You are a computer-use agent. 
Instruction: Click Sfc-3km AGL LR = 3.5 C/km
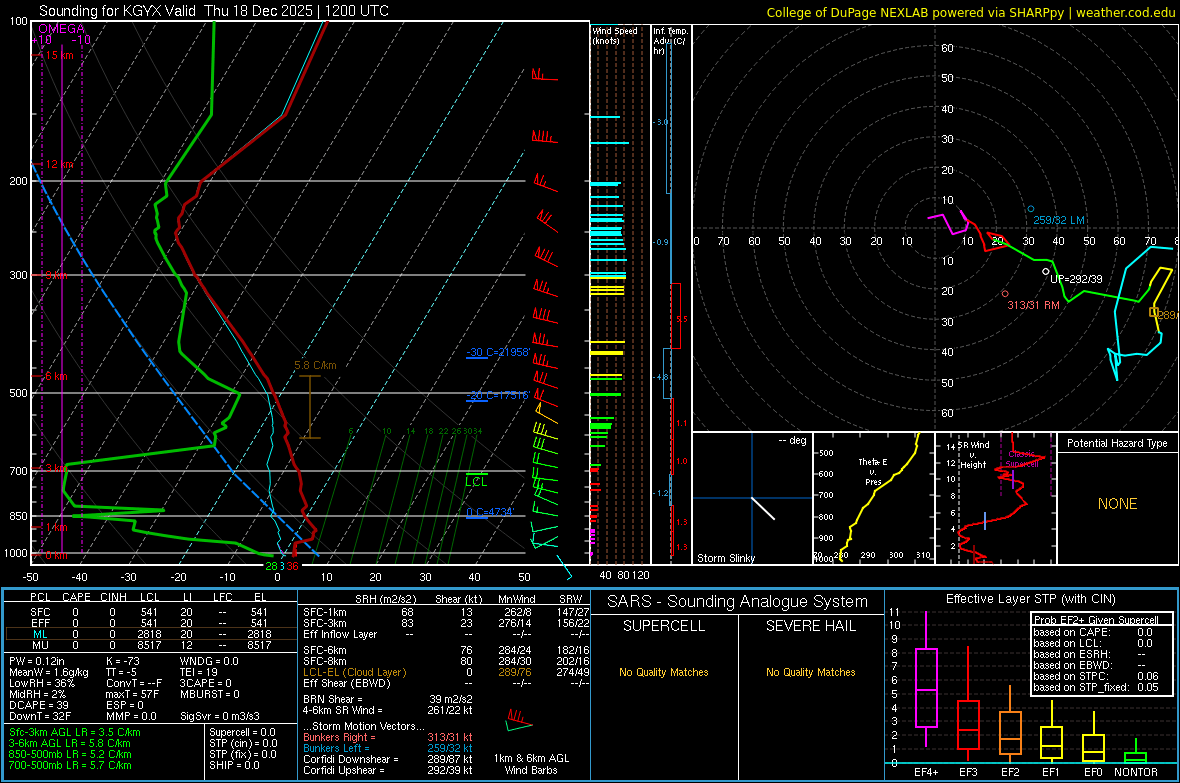tap(75, 732)
